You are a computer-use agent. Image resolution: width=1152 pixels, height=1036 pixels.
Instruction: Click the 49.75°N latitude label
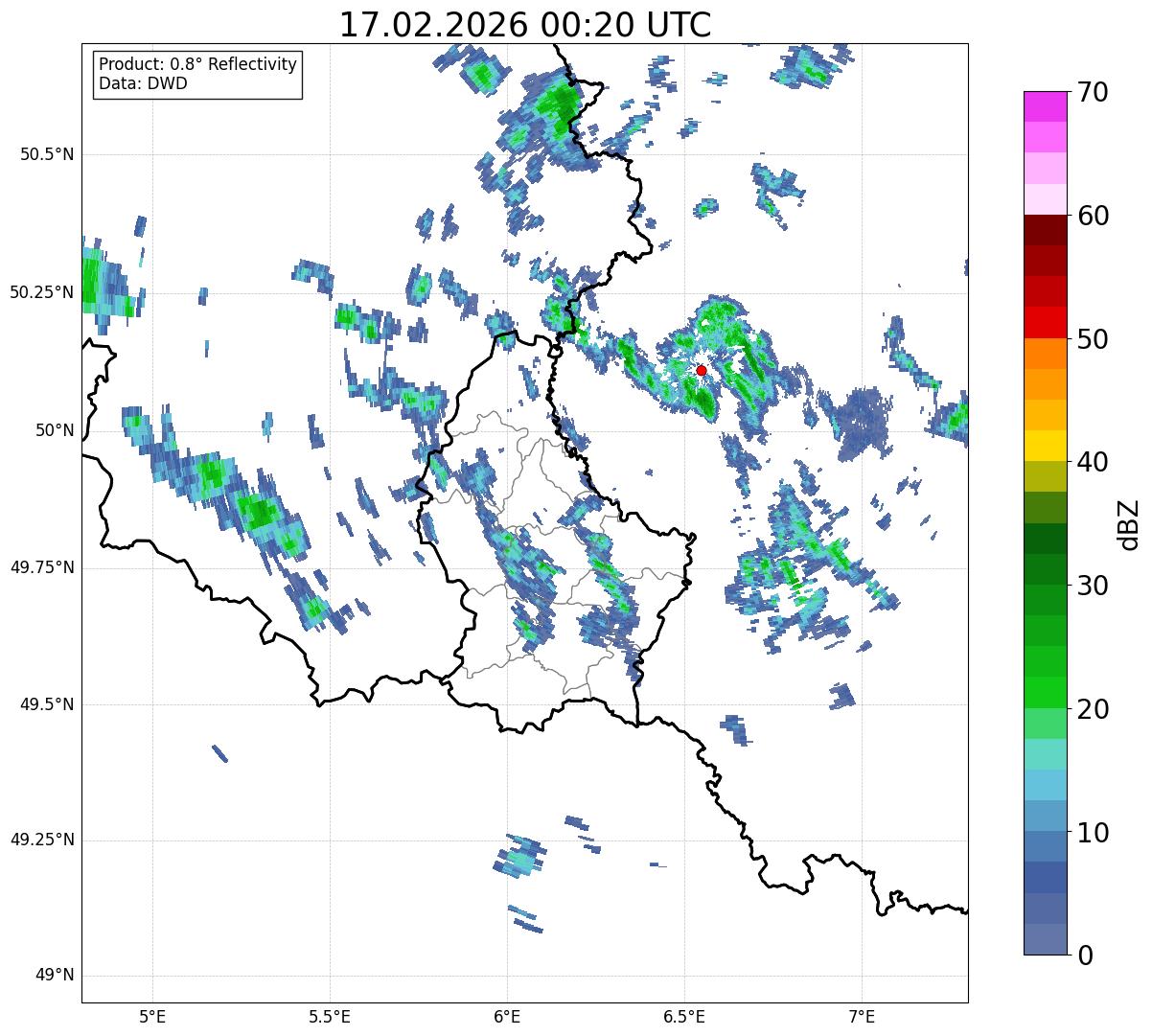42,567
